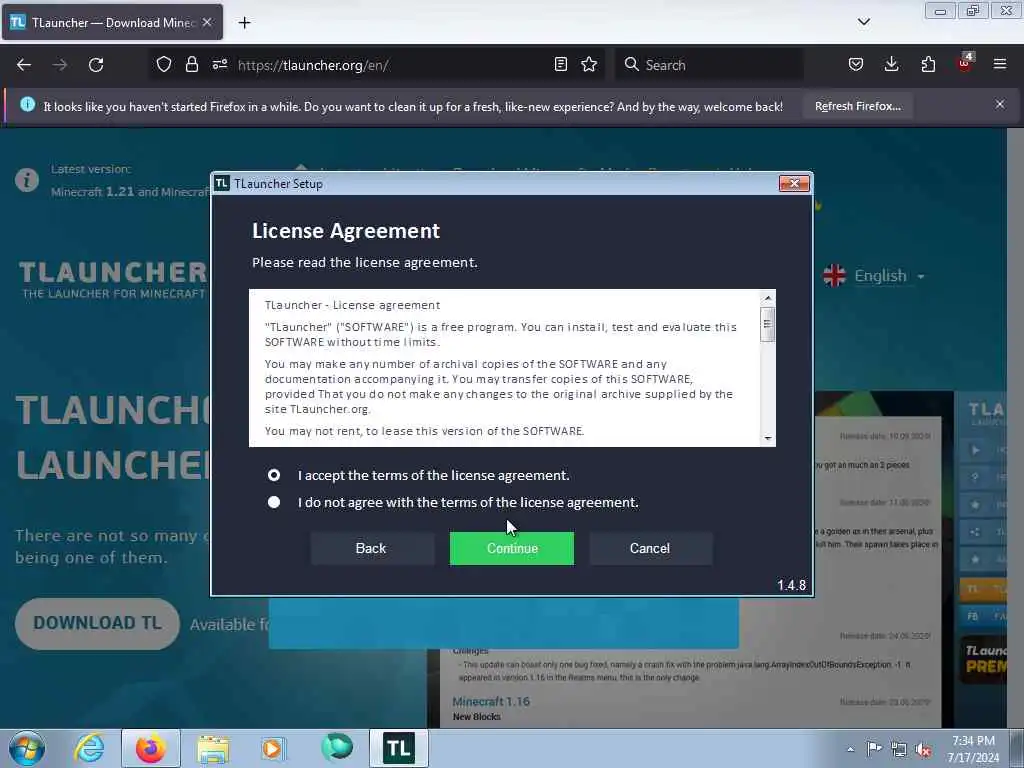Screen dimensions: 1024x768
Task: Click the muted volume tray icon
Action: 923,749
